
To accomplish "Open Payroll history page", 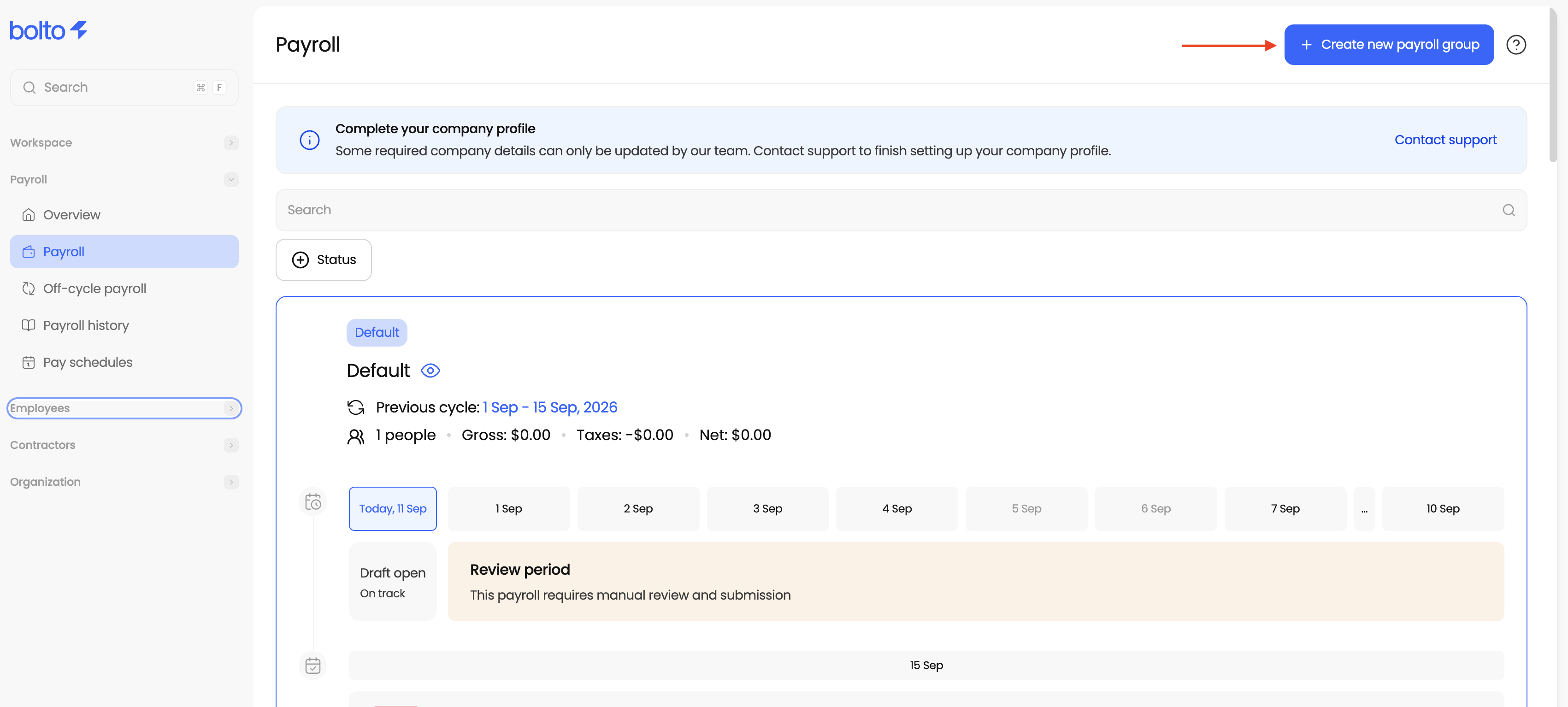I will tap(124, 325).
